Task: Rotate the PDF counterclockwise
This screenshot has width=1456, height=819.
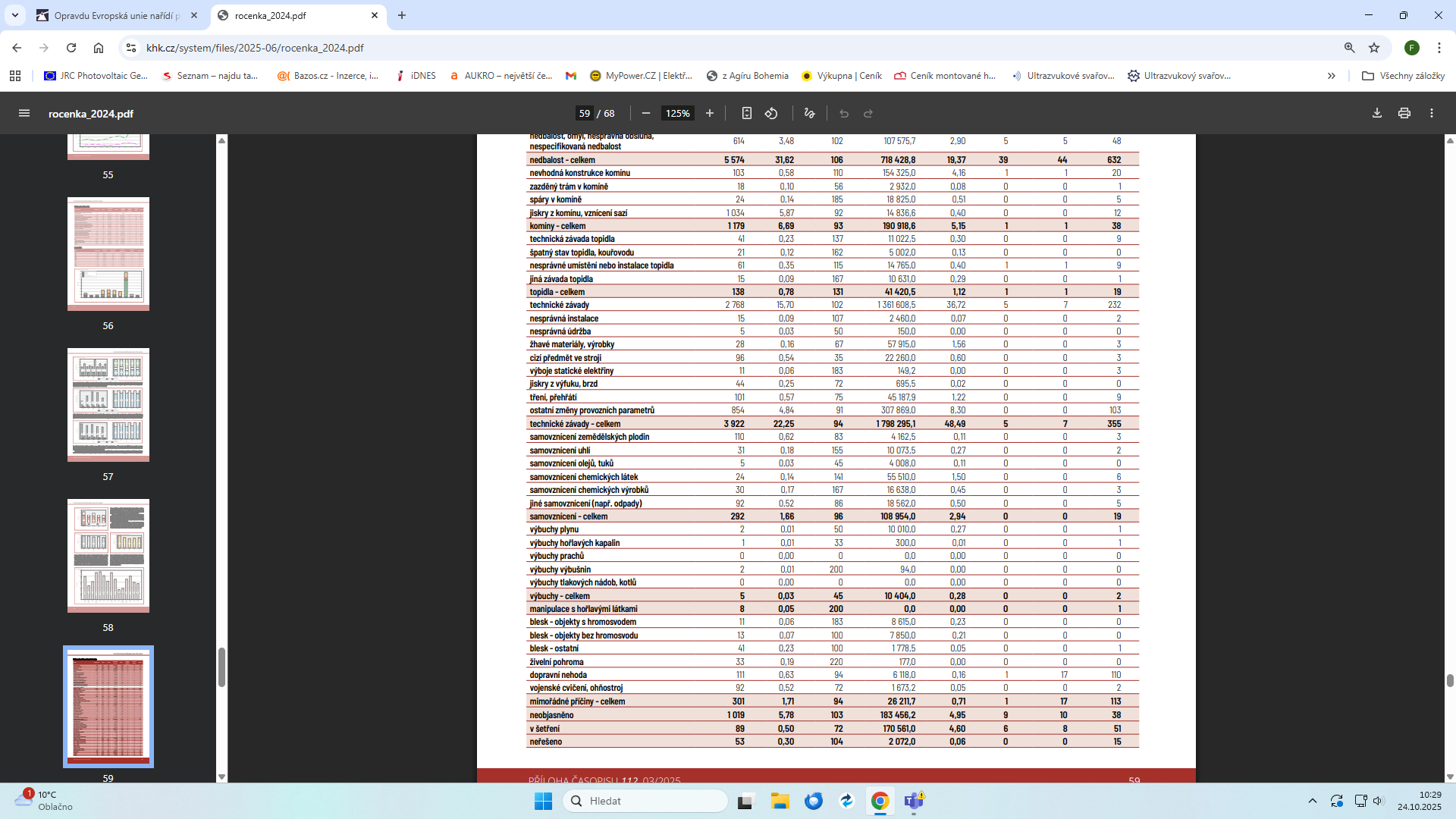Action: pos(771,114)
